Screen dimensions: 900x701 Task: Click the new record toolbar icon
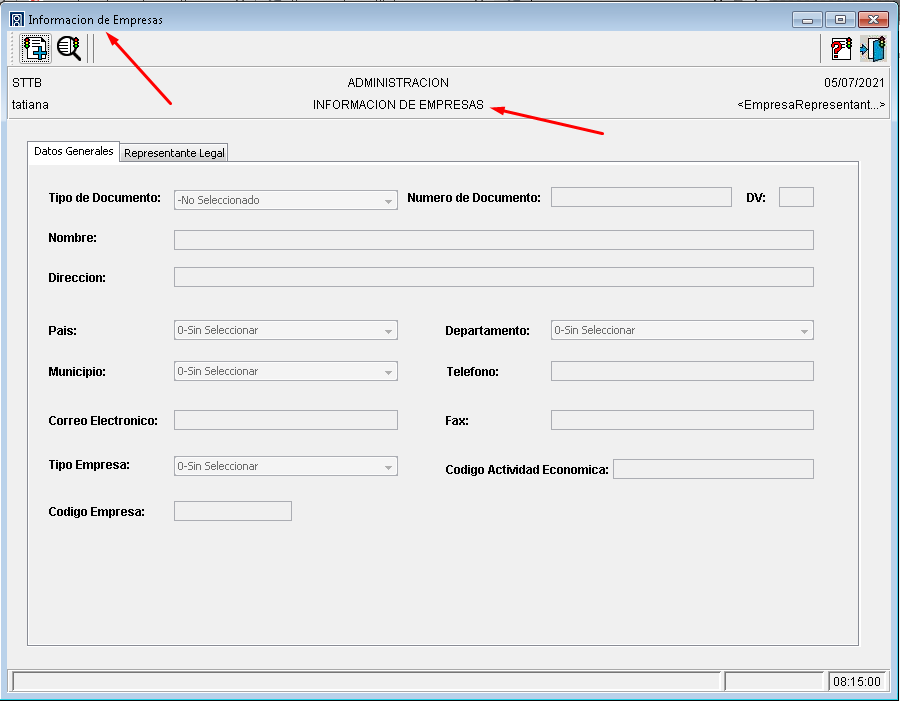[36, 48]
